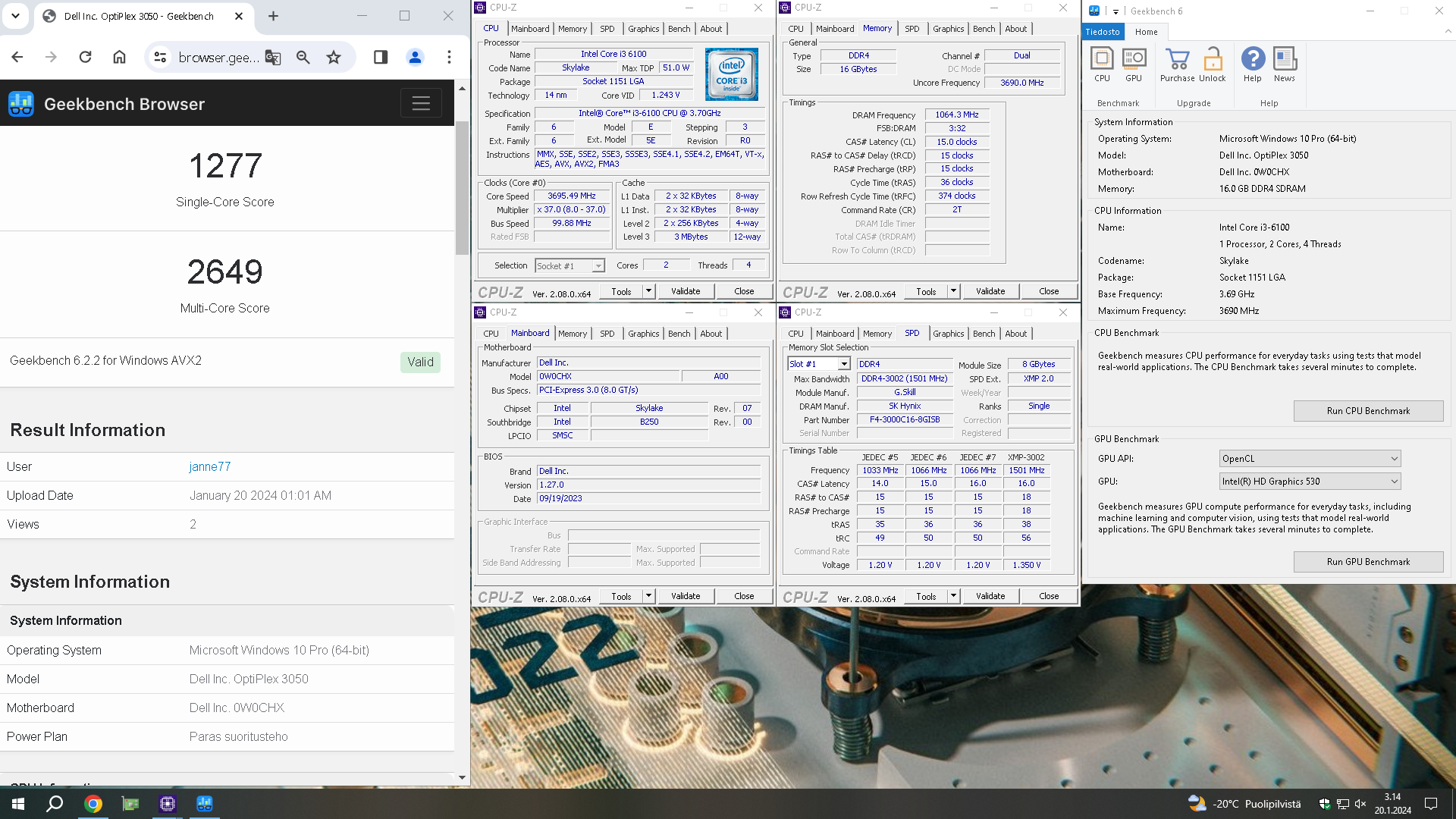This screenshot has width=1456, height=819.
Task: Open the CPU-Z taskbar icon
Action: click(168, 804)
